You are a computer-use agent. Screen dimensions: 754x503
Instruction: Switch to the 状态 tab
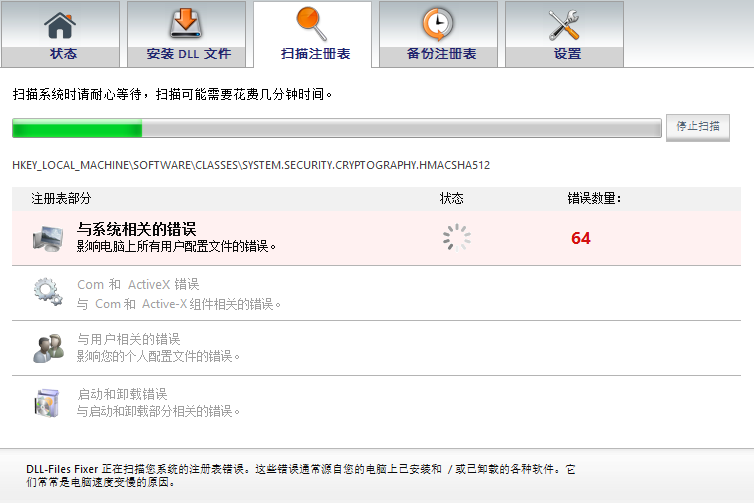[x=61, y=34]
